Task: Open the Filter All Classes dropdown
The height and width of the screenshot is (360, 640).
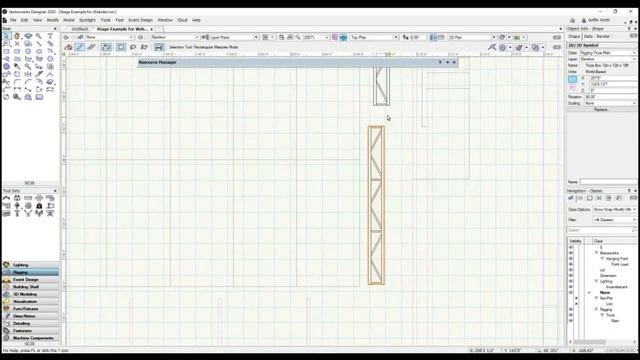Action: point(614,220)
